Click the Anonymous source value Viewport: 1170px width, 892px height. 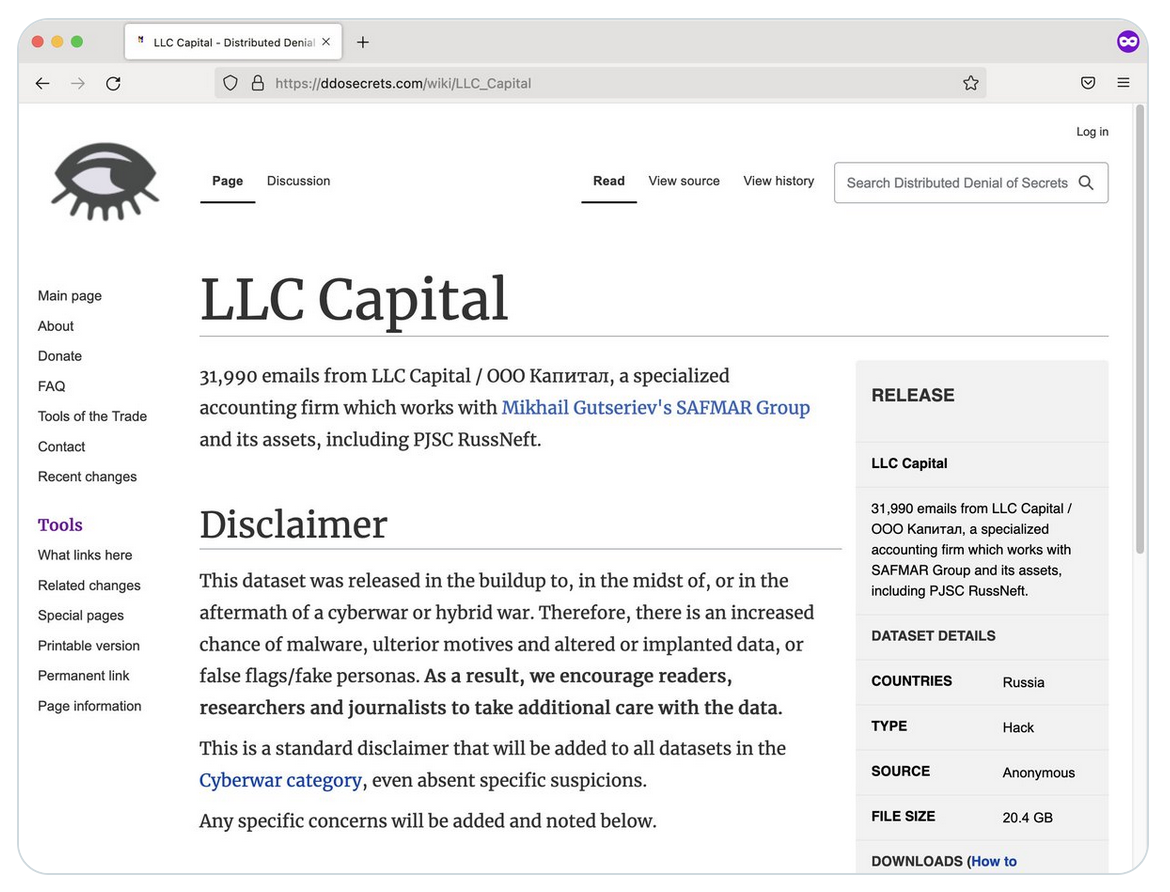(x=1038, y=773)
